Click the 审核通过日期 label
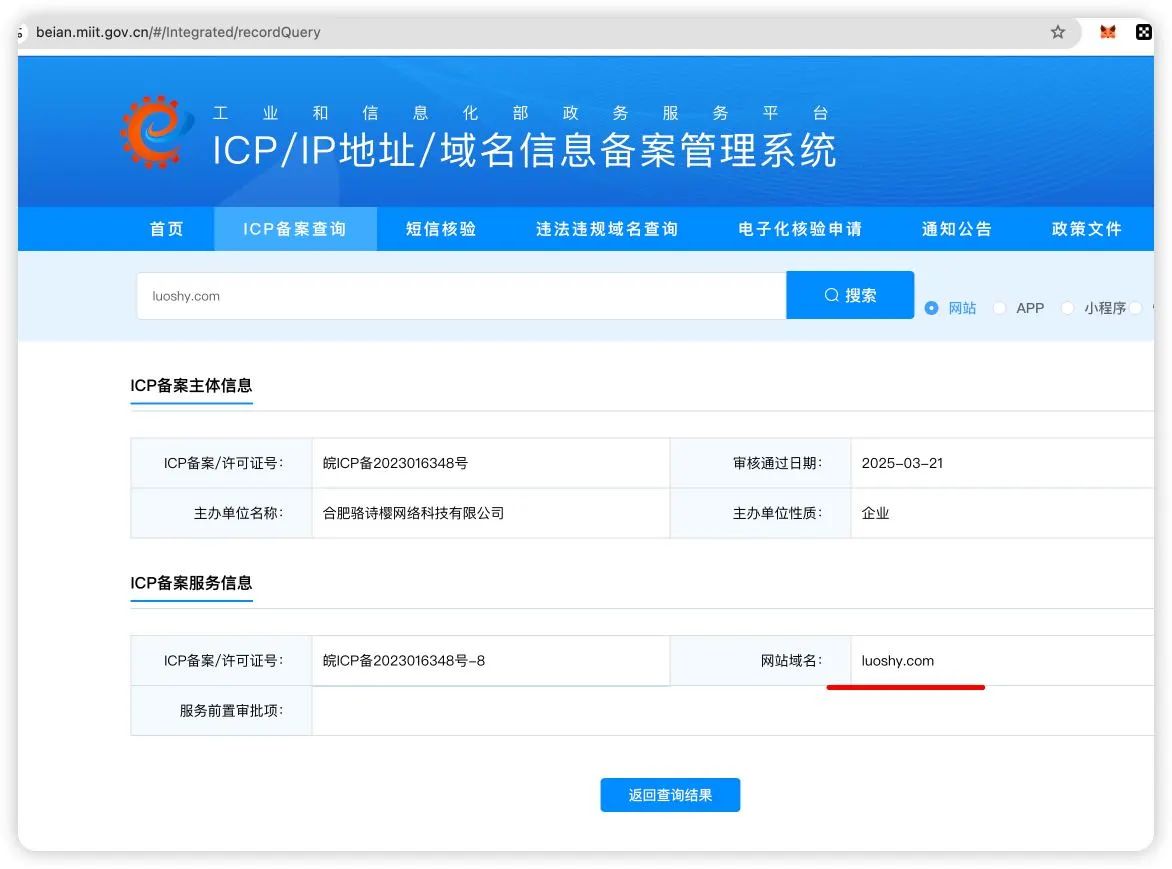1172x869 pixels. (777, 463)
